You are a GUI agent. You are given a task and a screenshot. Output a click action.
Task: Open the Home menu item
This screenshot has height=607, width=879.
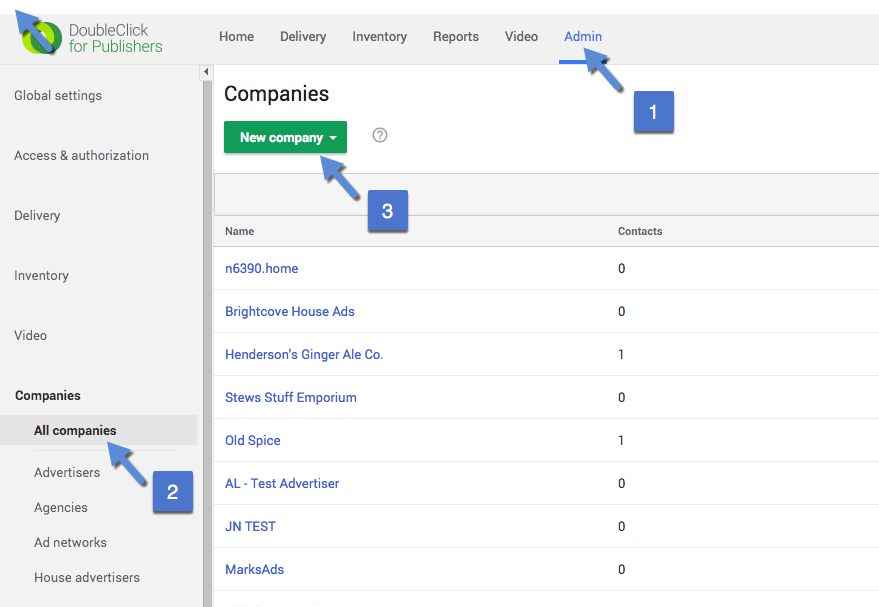pyautogui.click(x=236, y=36)
